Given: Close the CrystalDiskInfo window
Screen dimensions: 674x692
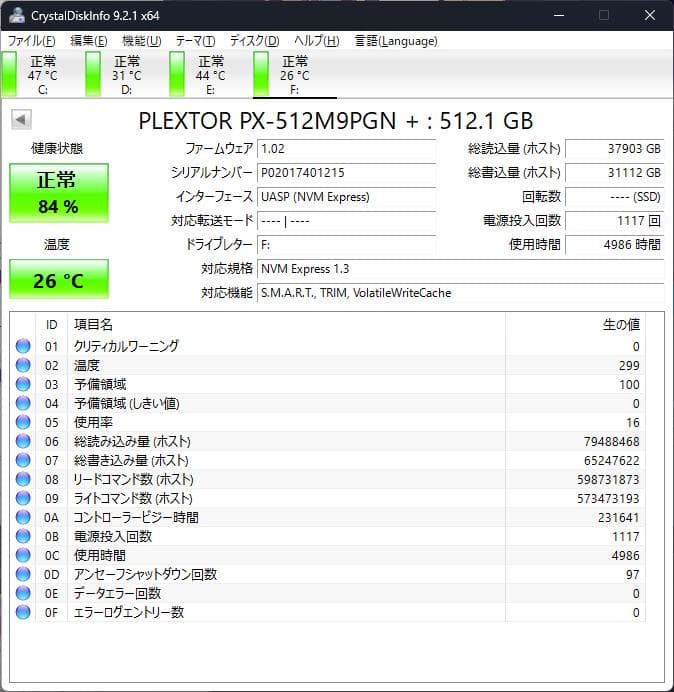Looking at the screenshot, I should tap(650, 15).
